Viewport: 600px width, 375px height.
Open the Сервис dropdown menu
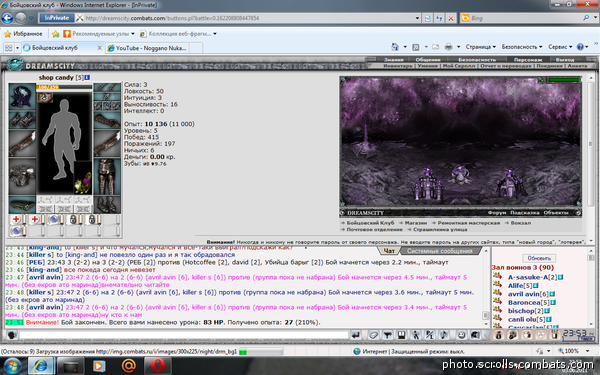tap(560, 47)
